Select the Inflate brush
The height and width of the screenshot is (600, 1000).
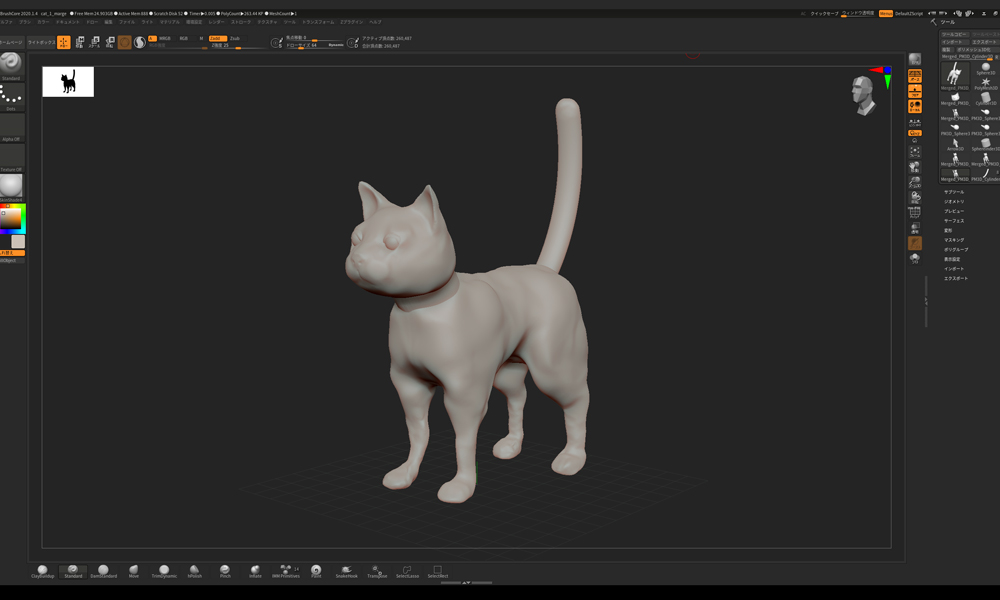point(255,571)
